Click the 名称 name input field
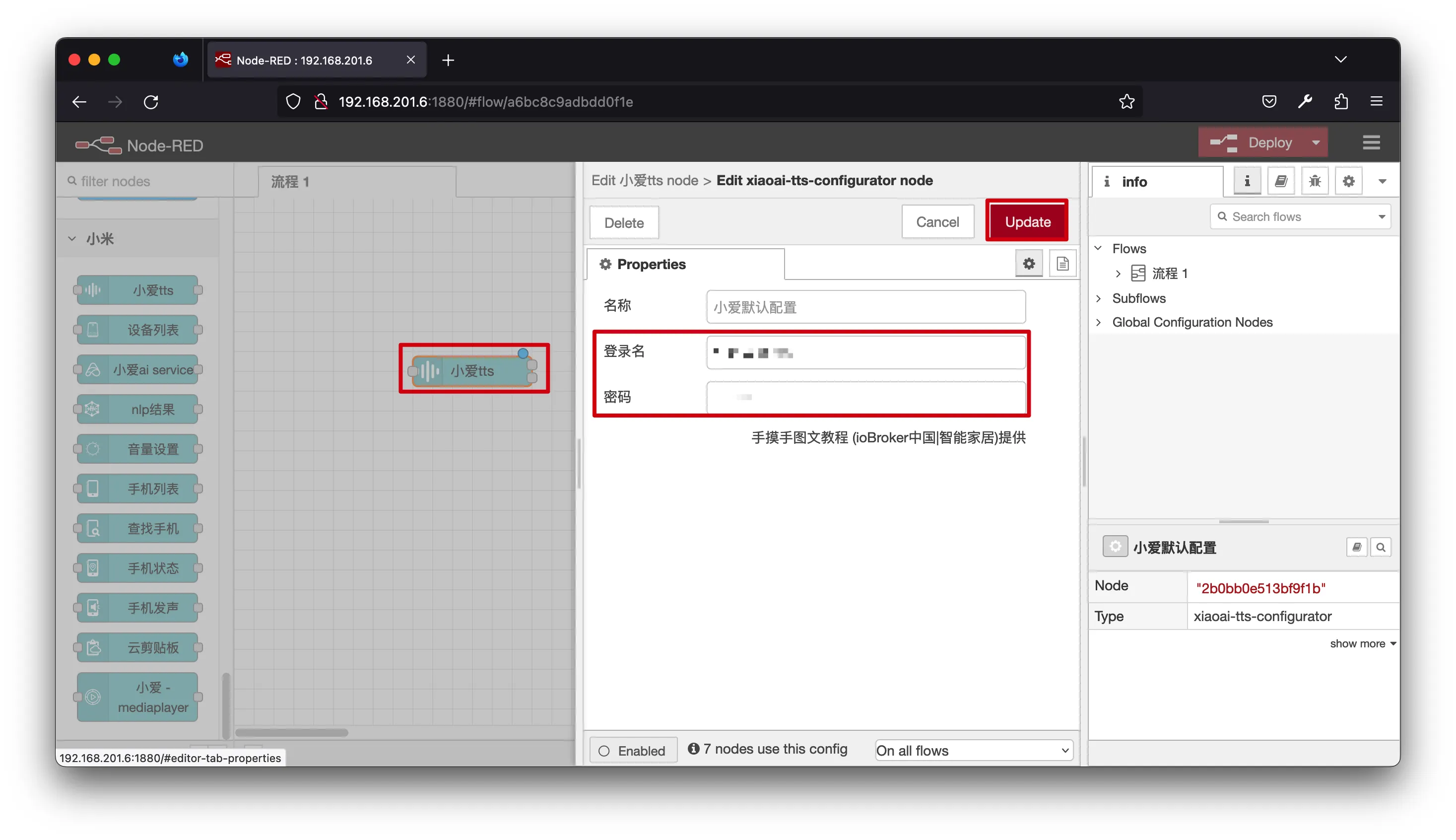The image size is (1456, 840). tap(865, 307)
